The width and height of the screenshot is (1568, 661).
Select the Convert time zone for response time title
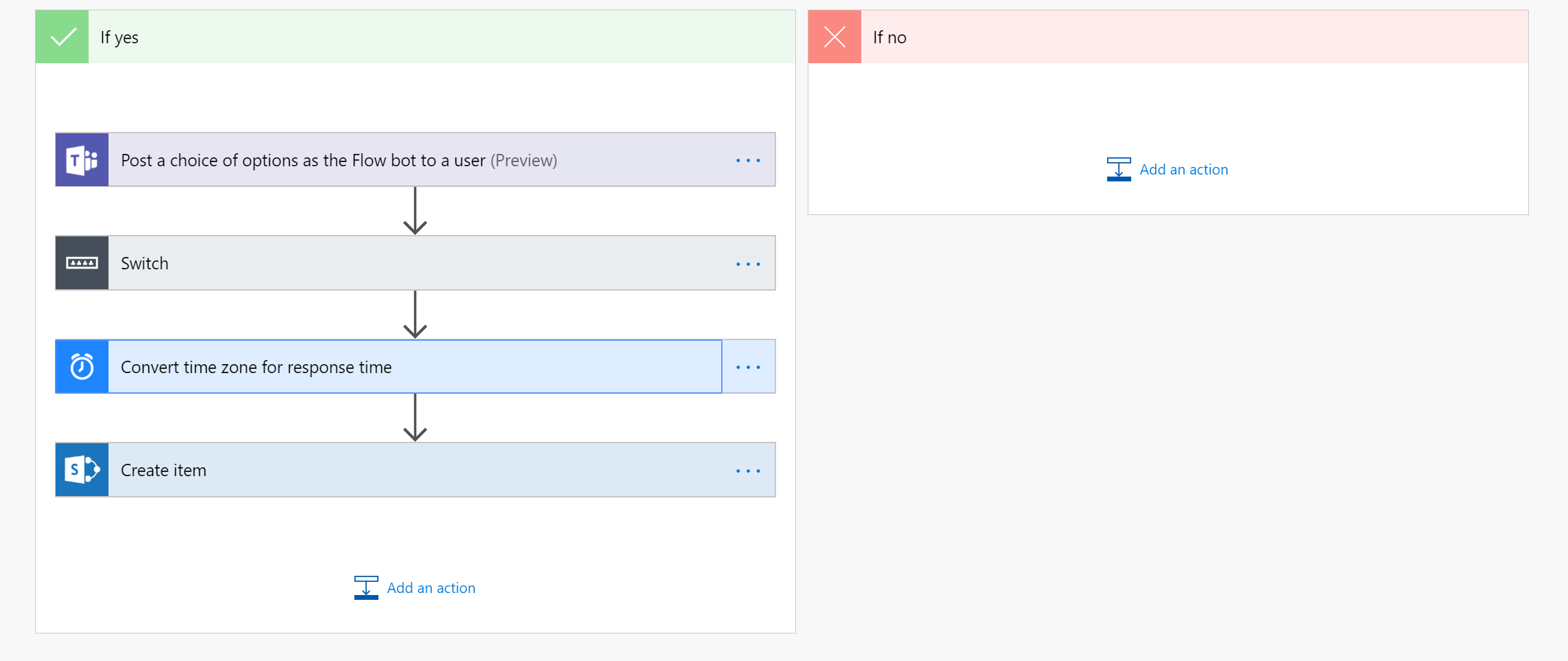coord(256,368)
